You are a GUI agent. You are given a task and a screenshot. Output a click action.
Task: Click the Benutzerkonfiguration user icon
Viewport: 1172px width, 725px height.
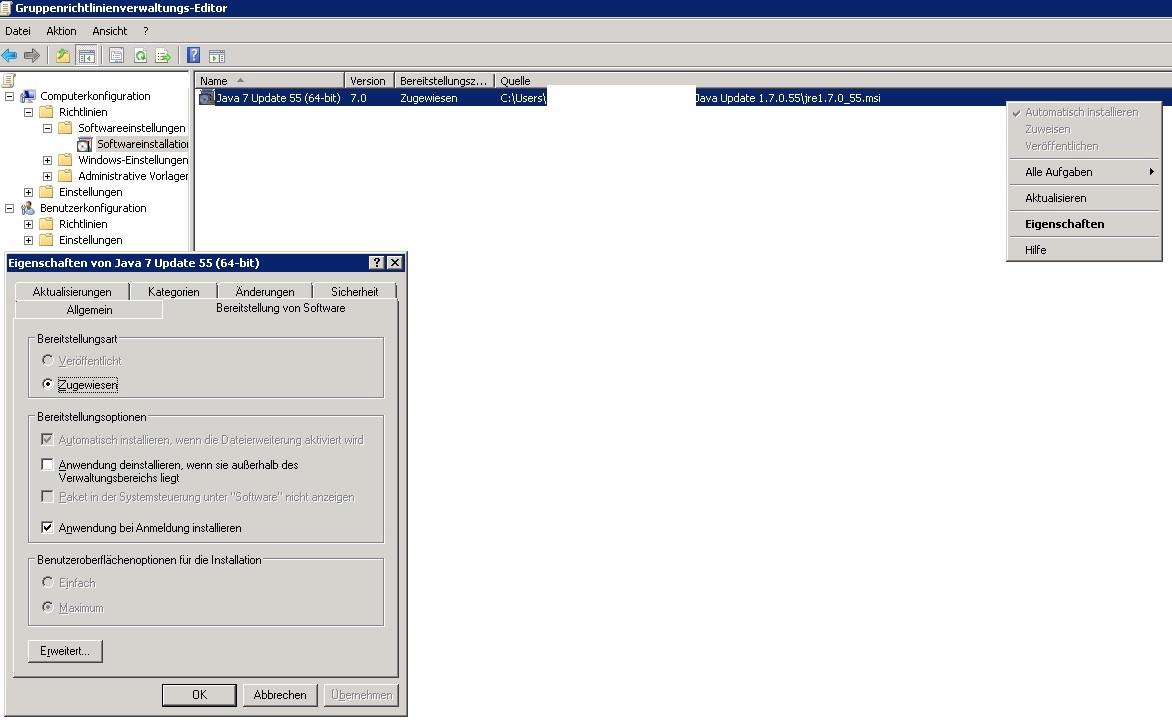click(28, 208)
